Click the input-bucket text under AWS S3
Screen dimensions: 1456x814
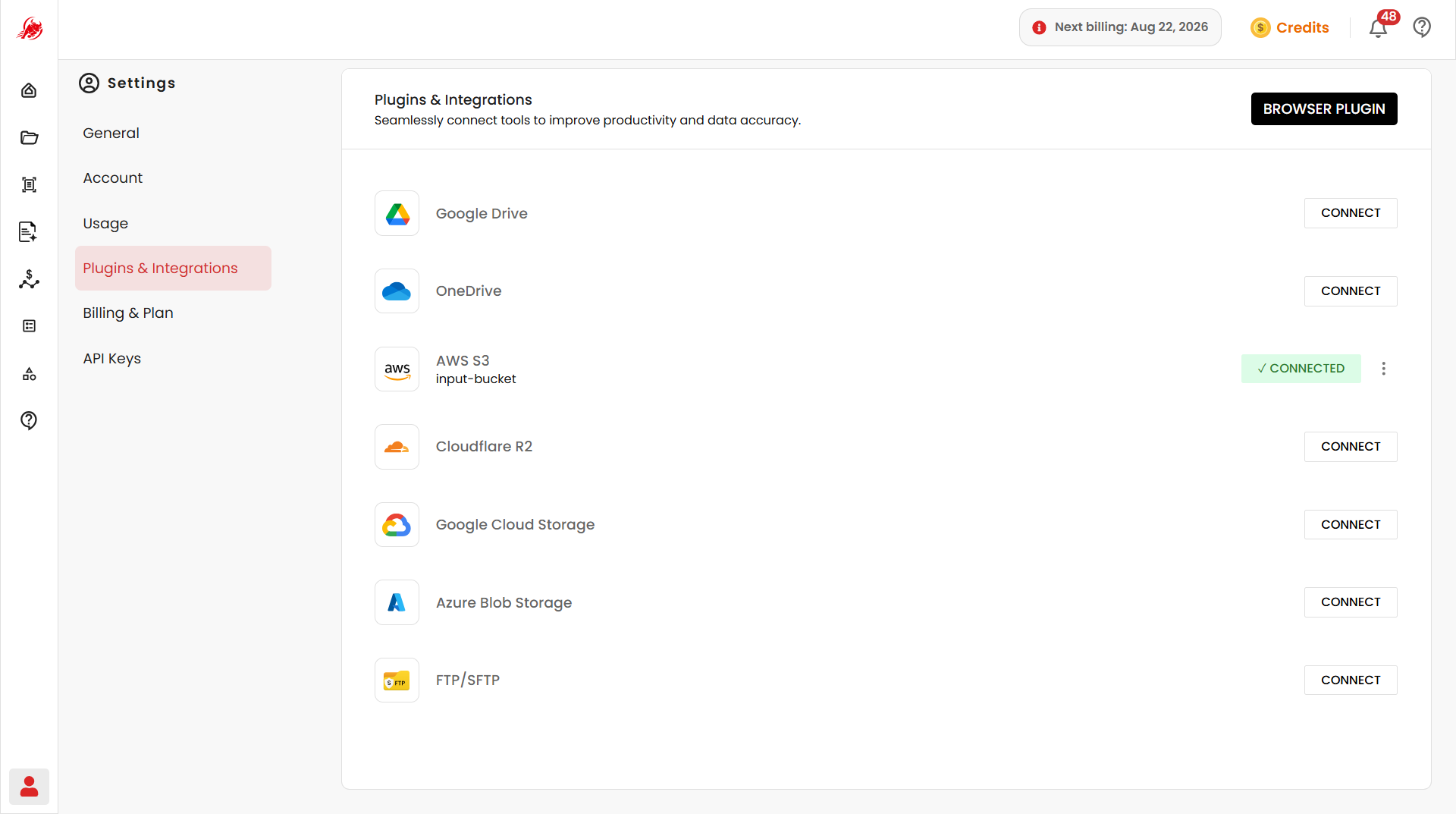click(x=475, y=379)
